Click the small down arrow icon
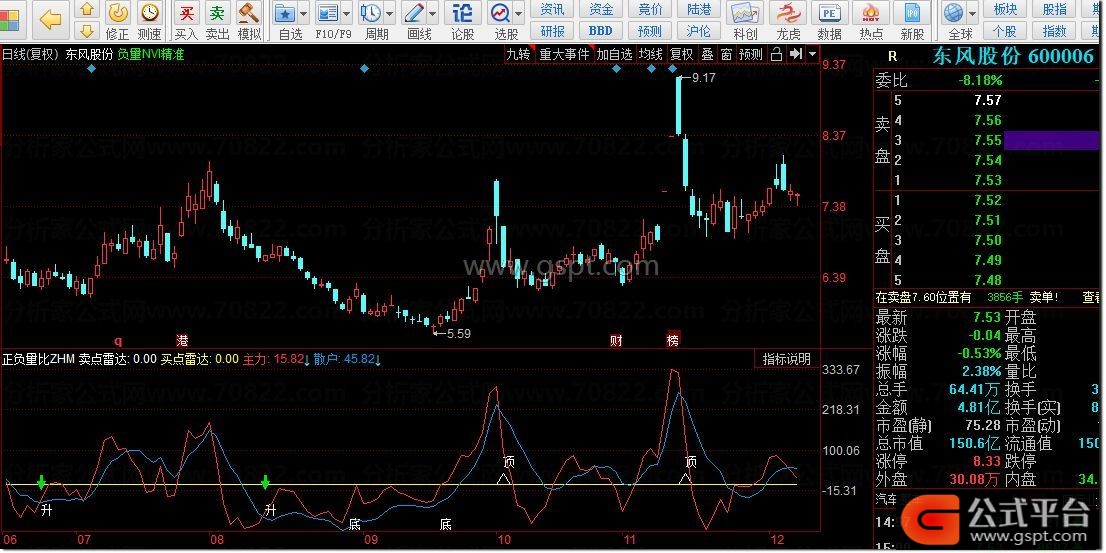The height and width of the screenshot is (553, 1106). click(x=87, y=30)
